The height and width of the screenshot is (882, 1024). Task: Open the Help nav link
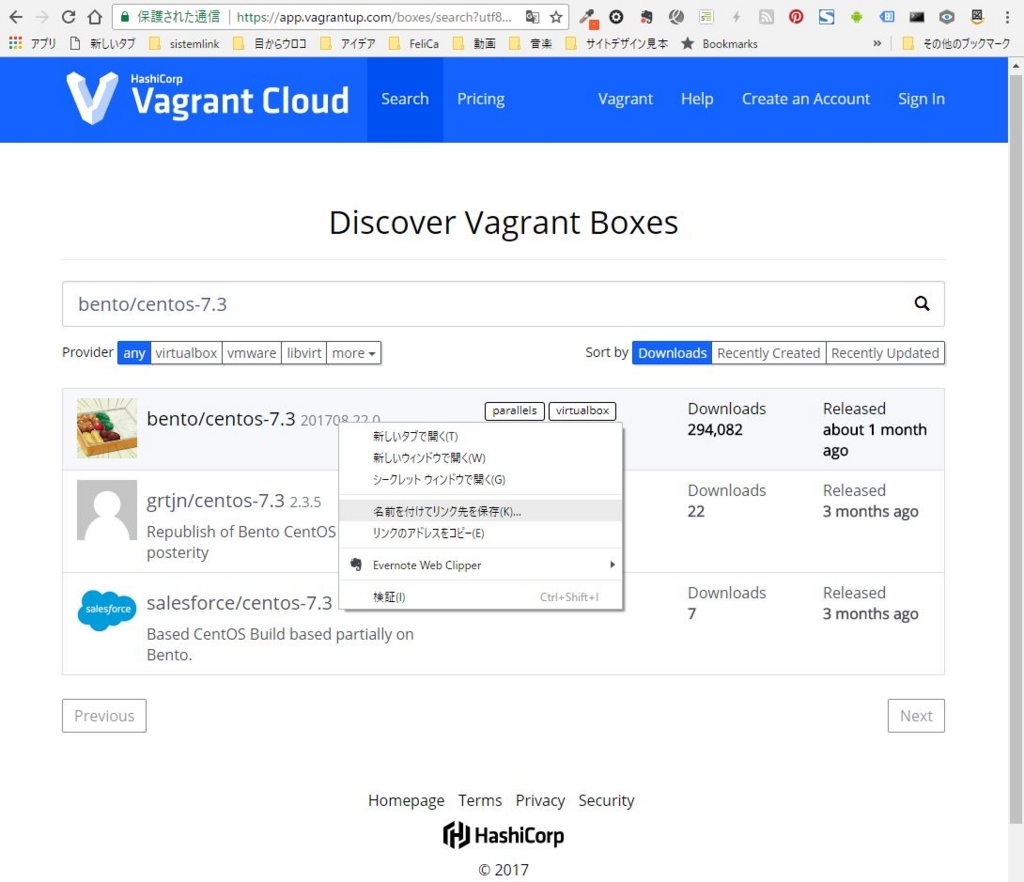(x=697, y=99)
